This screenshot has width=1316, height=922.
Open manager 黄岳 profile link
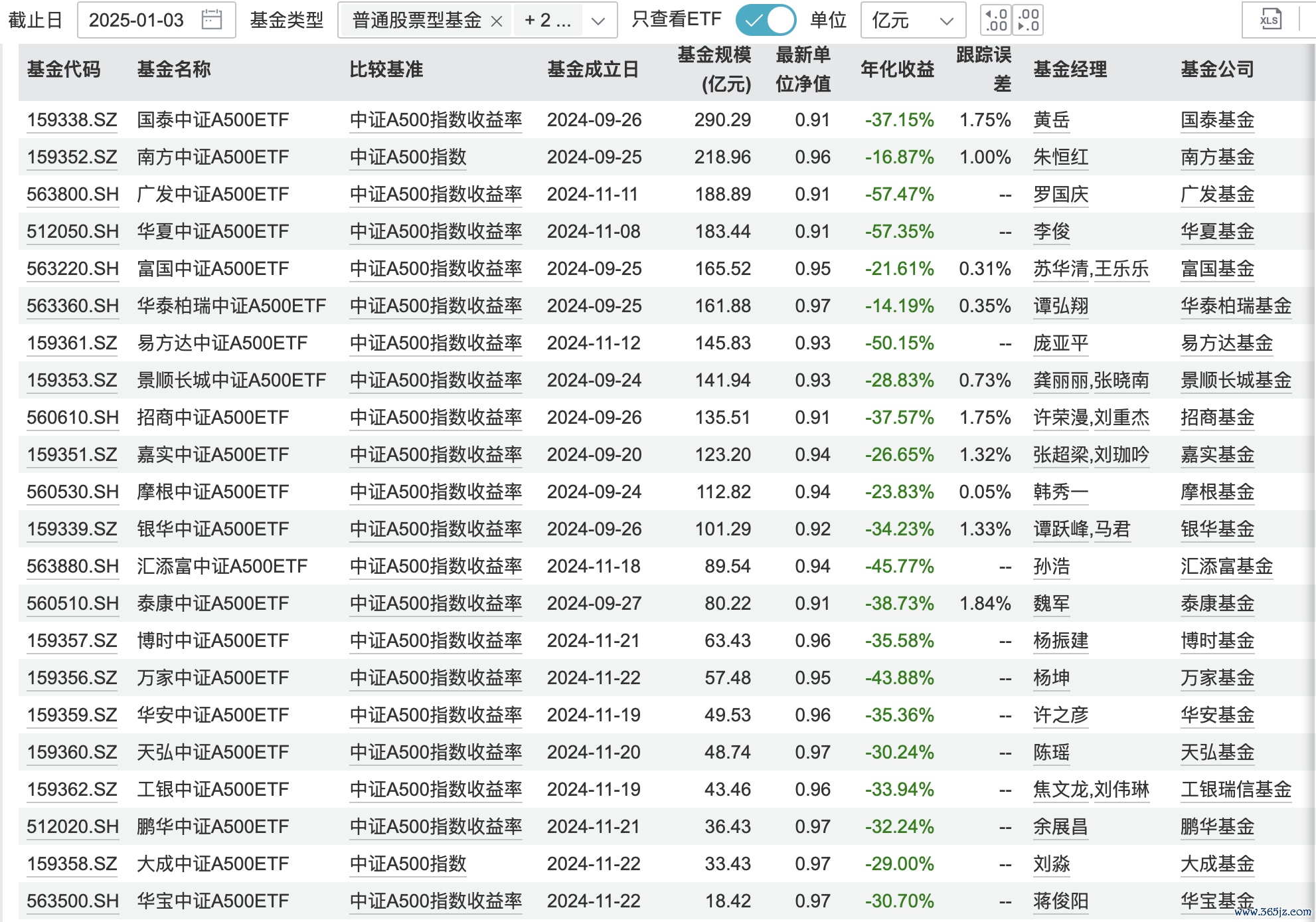coord(1052,120)
